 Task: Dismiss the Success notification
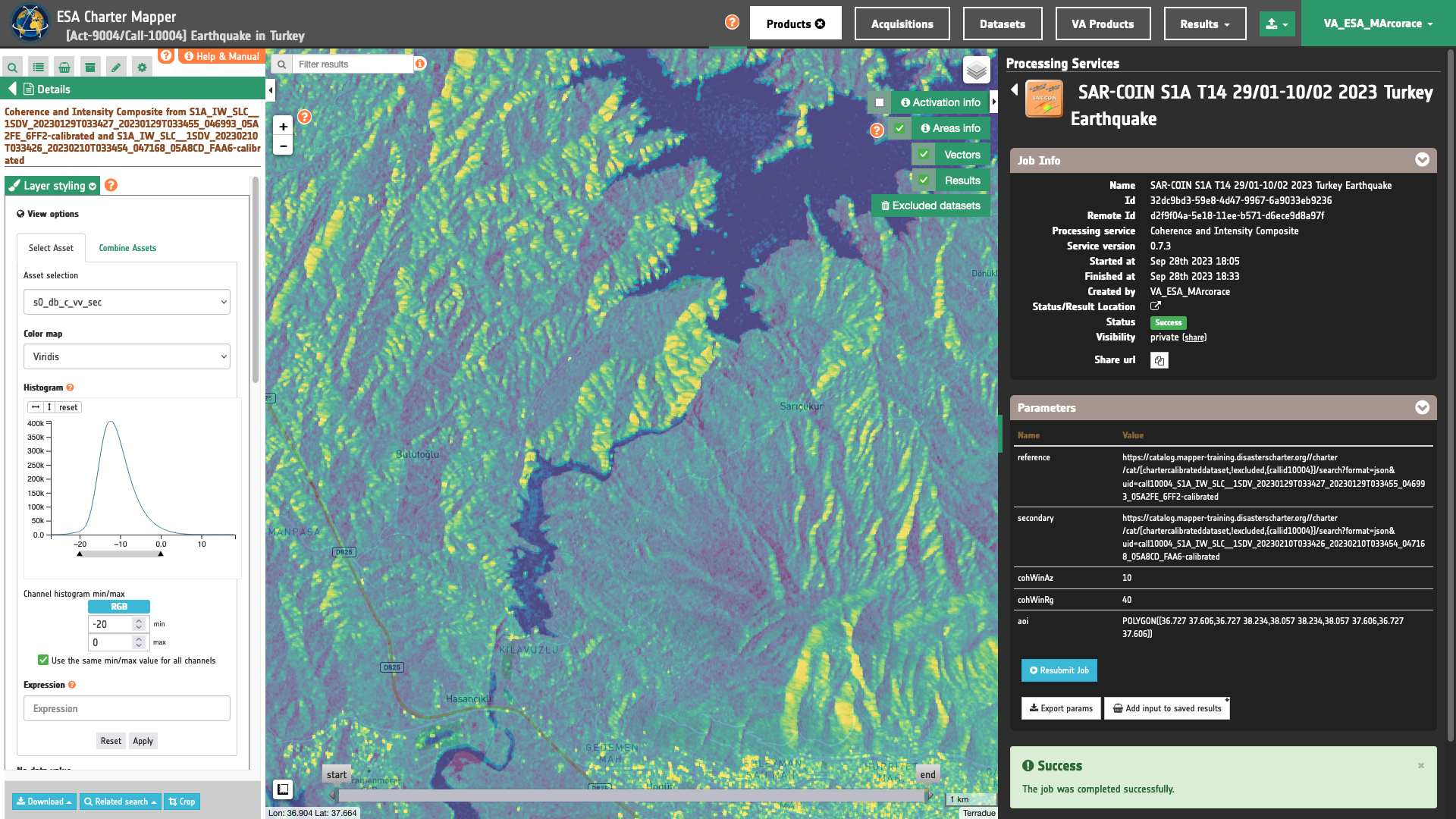pos(1421,766)
